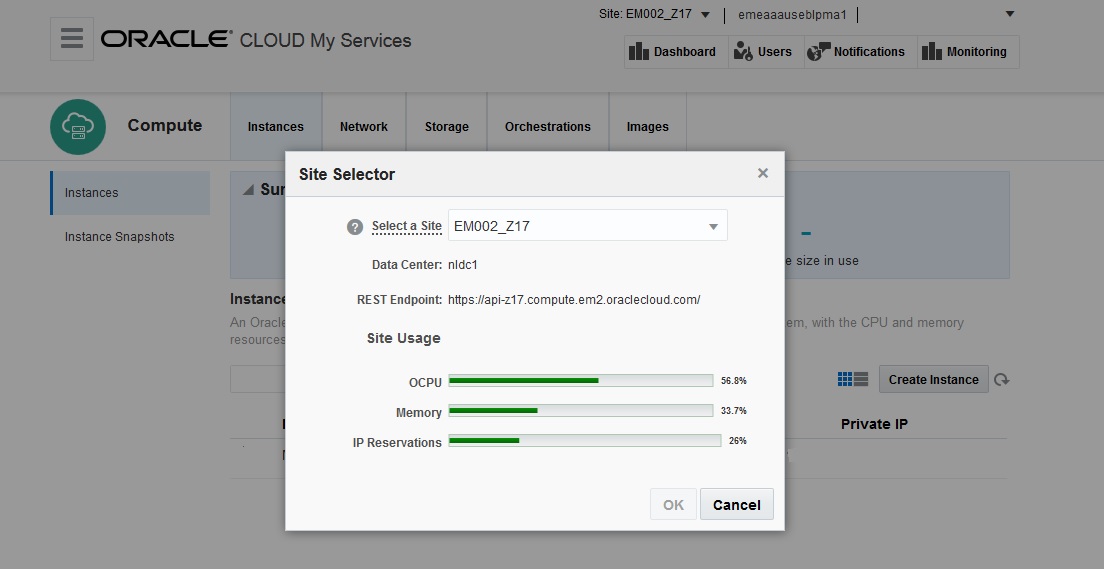Open the Orchestrations tab

[548, 127]
